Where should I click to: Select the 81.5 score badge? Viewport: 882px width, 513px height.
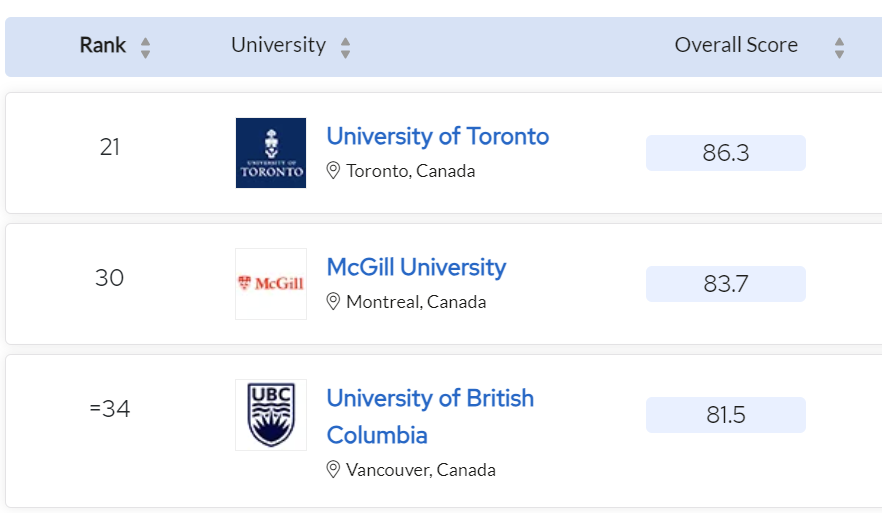(726, 415)
